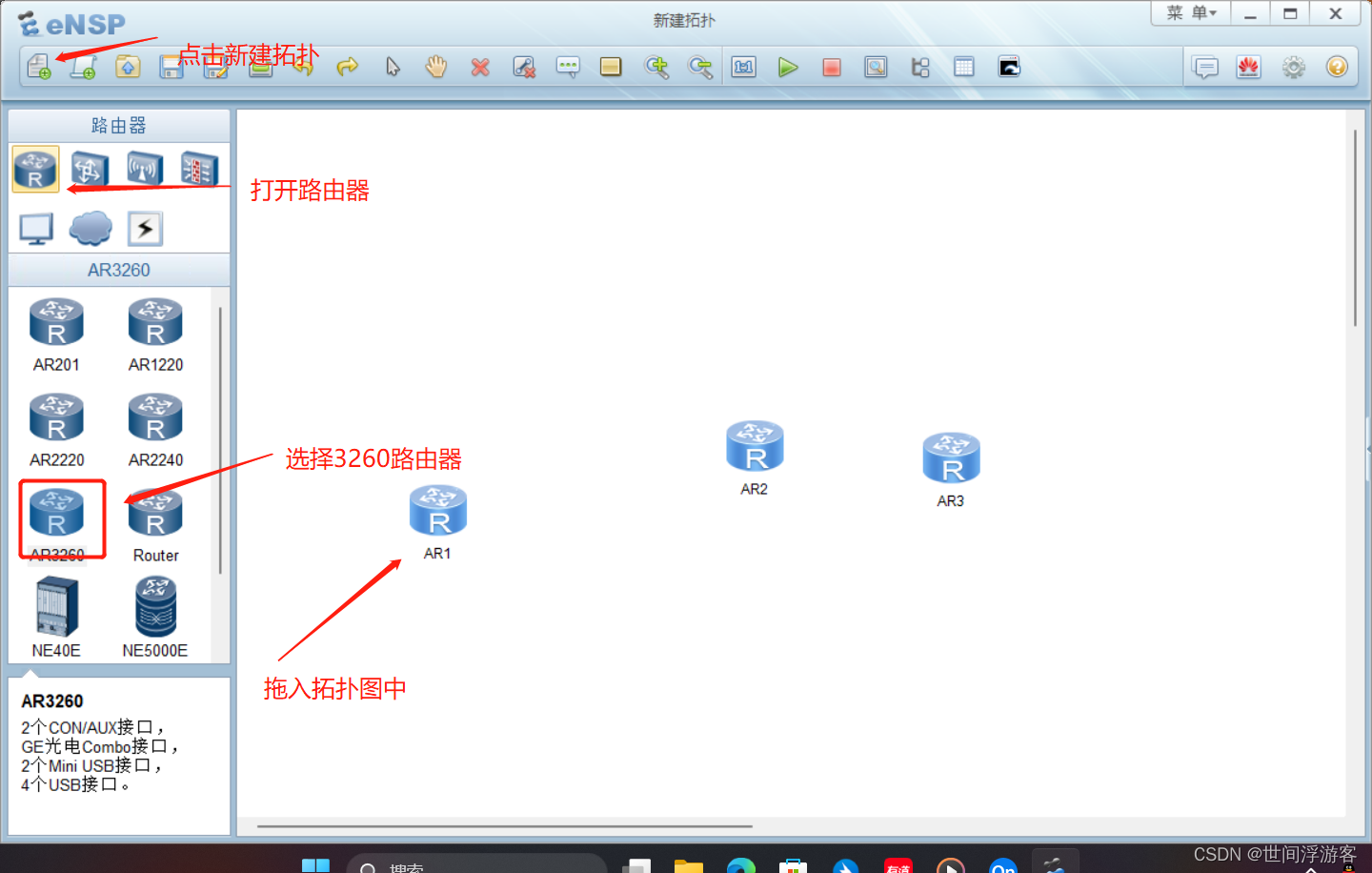Select router AR3 on the canvas
The height and width of the screenshot is (873, 1372).
[x=951, y=457]
